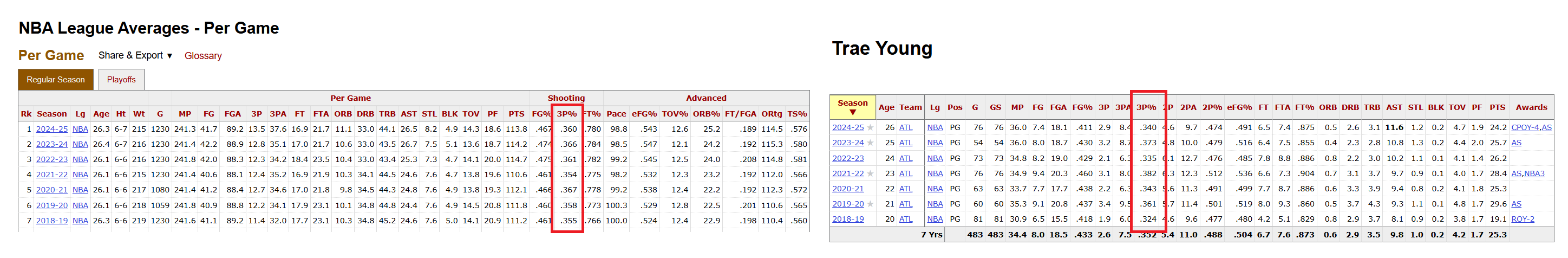Click the 100.3 Pace value in the 2019-20 row
The width and height of the screenshot is (1568, 258).
616,205
